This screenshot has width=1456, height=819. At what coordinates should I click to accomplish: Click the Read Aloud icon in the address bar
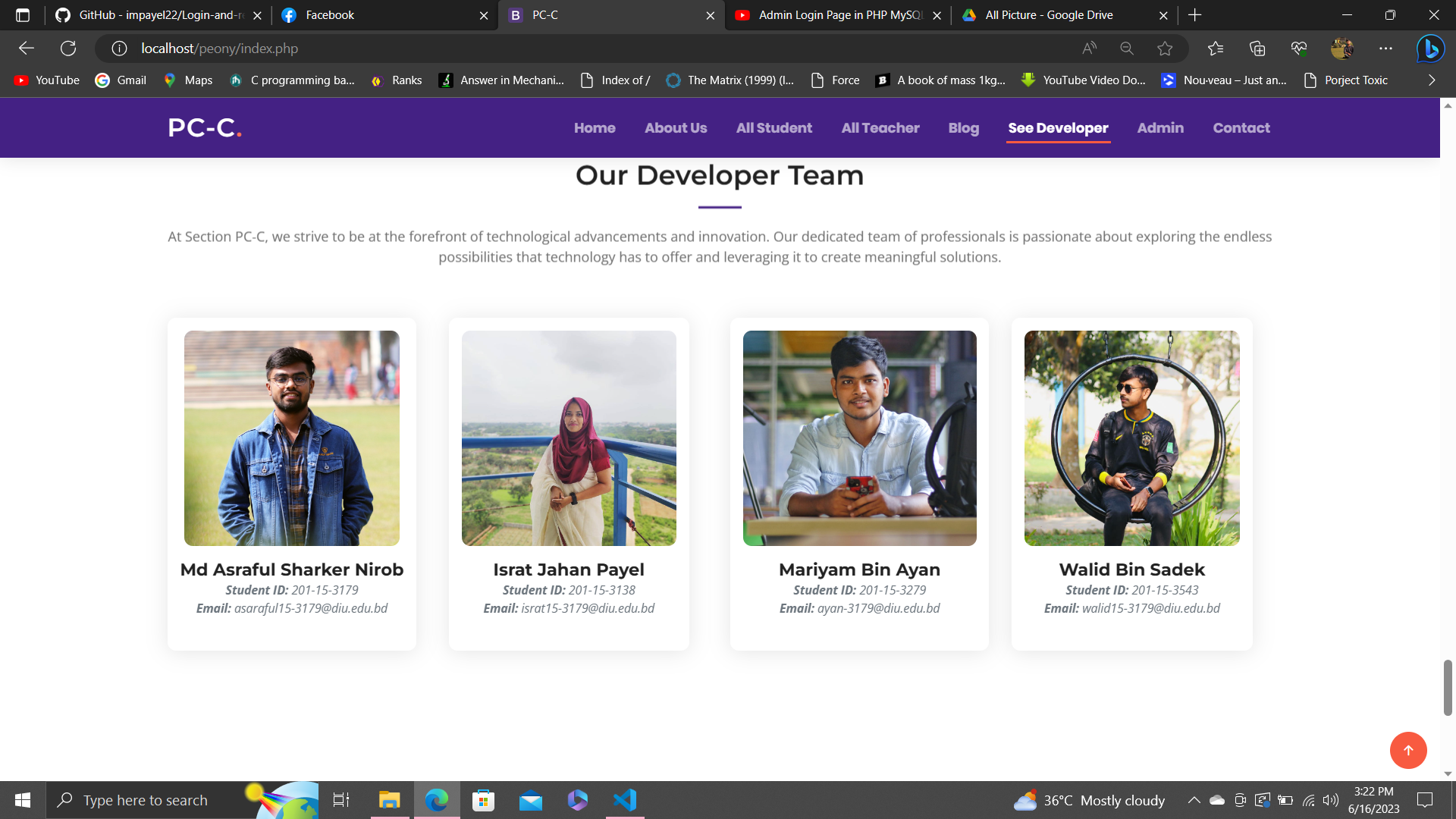pyautogui.click(x=1089, y=49)
